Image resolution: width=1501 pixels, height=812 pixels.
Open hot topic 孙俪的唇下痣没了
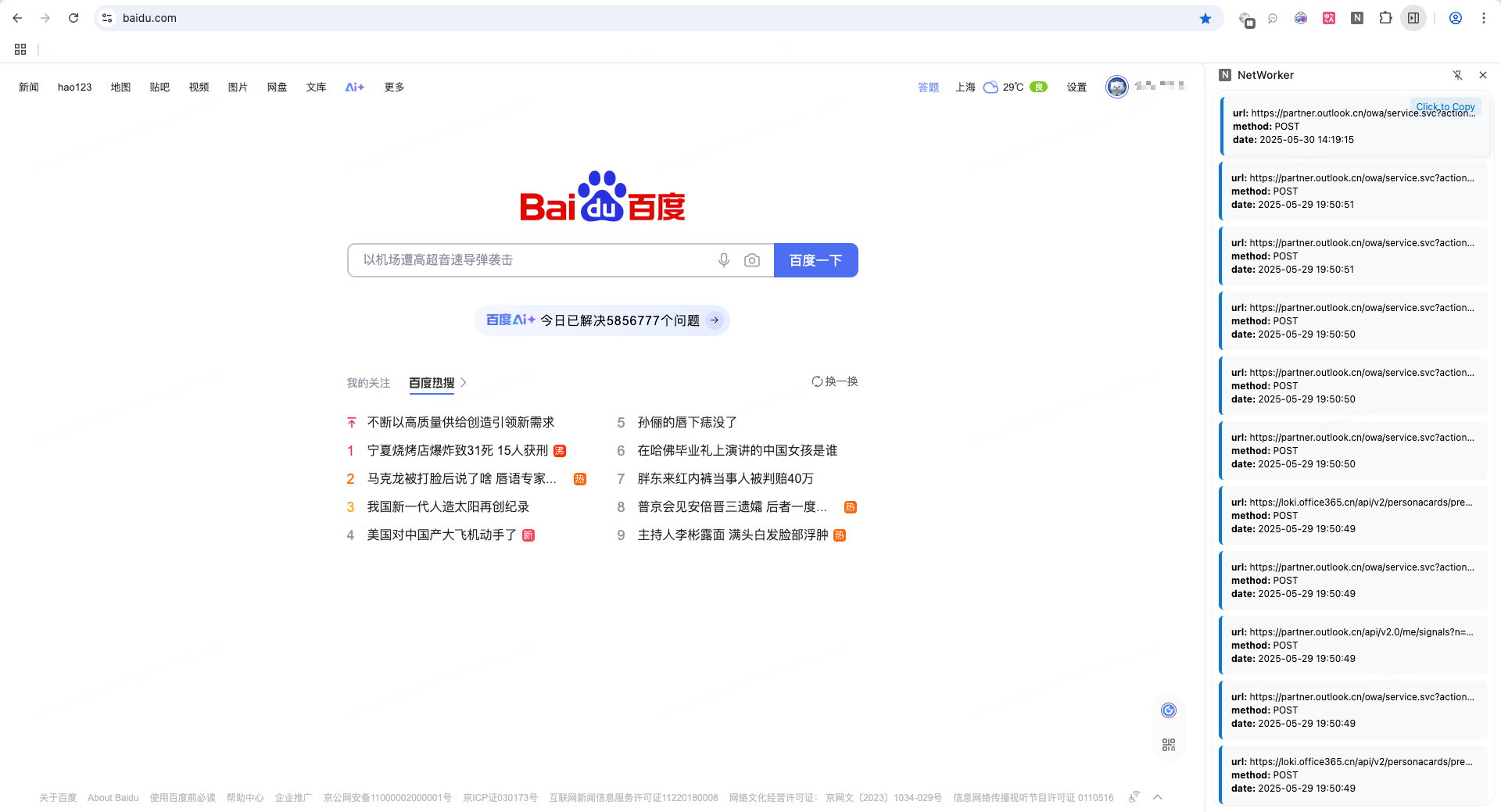(687, 422)
